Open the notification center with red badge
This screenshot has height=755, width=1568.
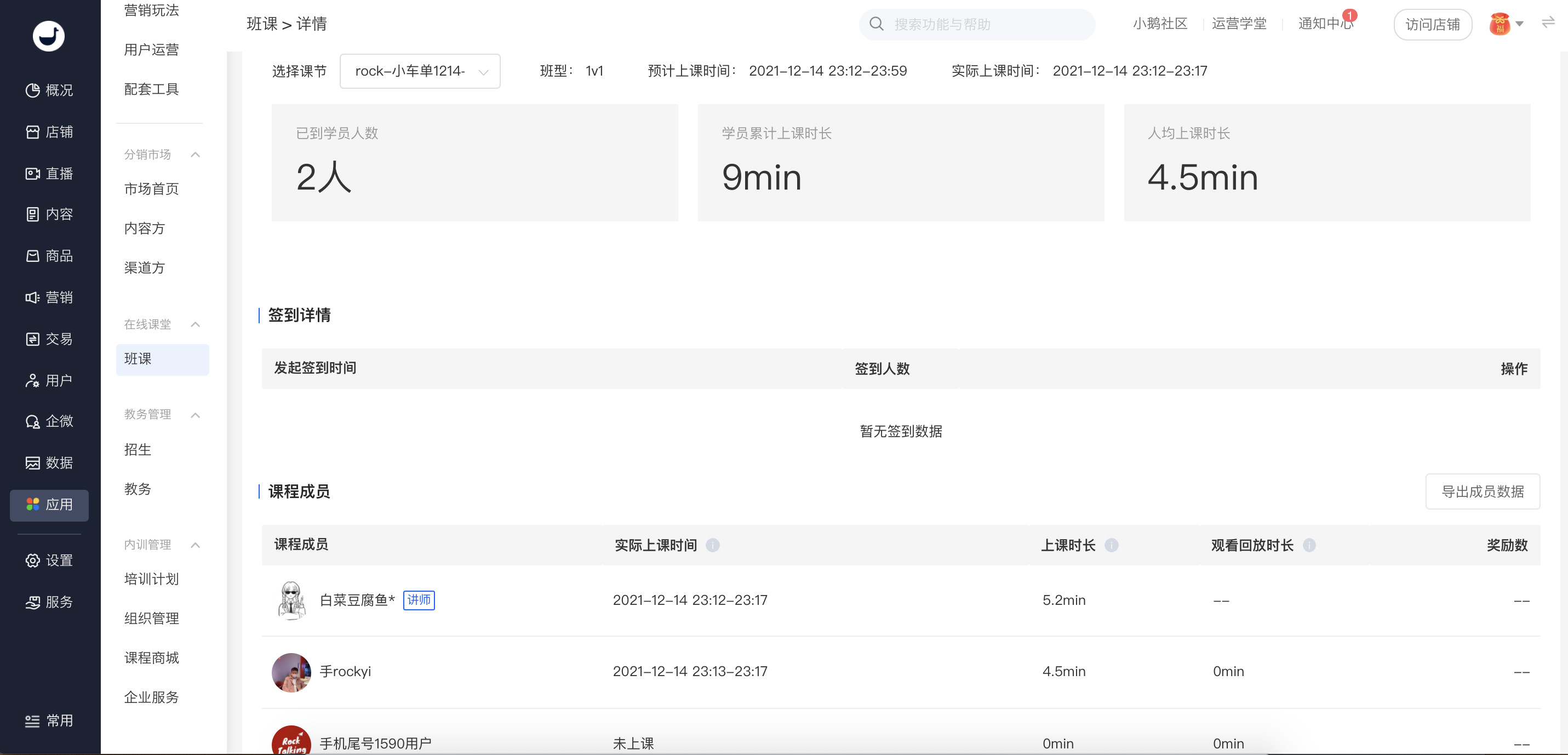point(1326,23)
